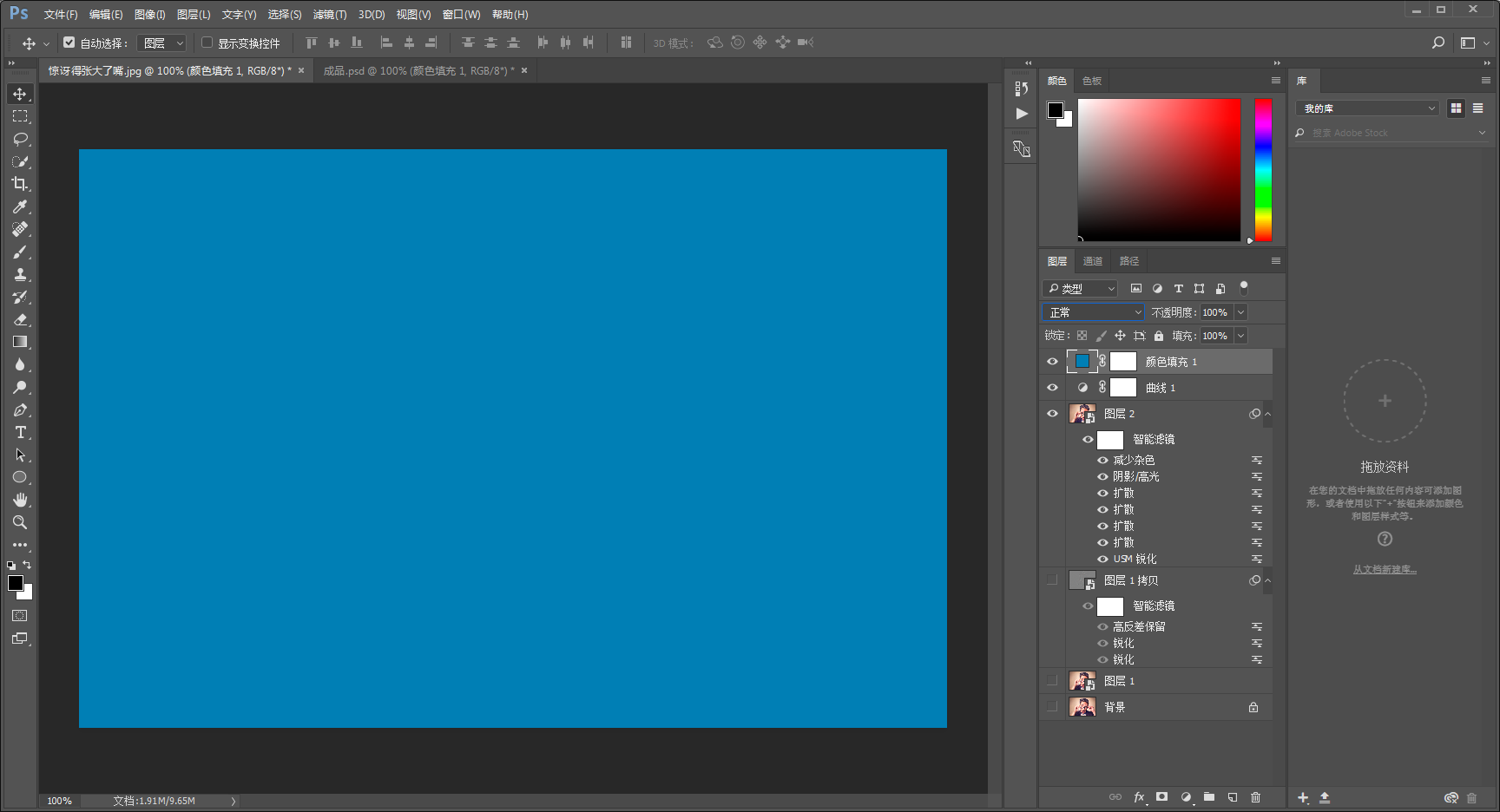Toggle visibility of 减少杂色 filter
1500x812 pixels.
point(1102,461)
